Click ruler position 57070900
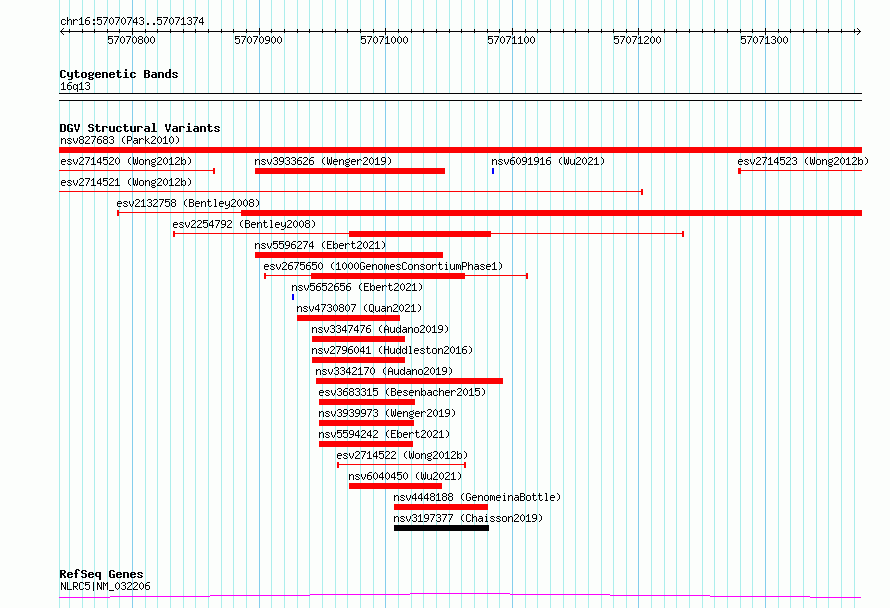Image resolution: width=890 pixels, height=608 pixels. click(258, 40)
